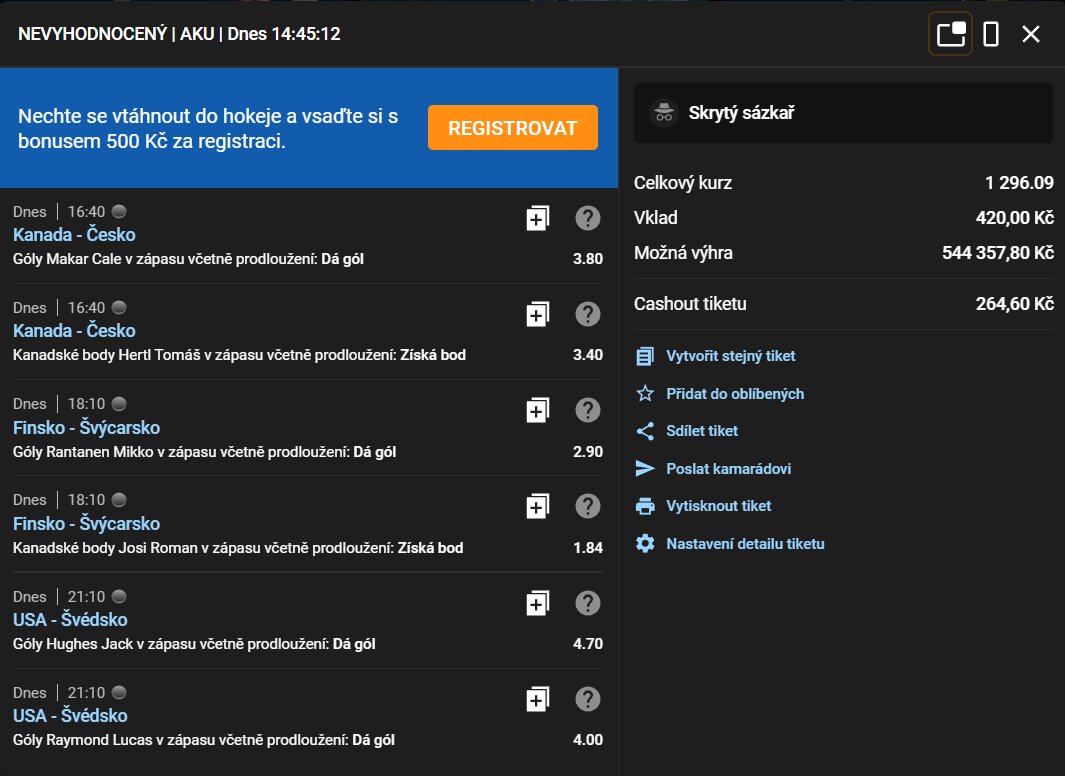Click the star favorites icon

point(645,393)
